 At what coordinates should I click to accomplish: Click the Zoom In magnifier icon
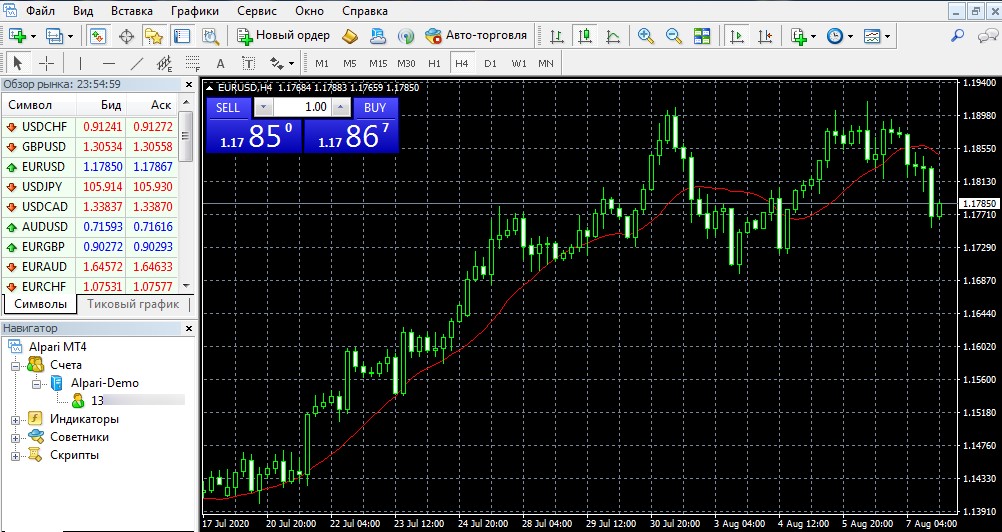645,36
